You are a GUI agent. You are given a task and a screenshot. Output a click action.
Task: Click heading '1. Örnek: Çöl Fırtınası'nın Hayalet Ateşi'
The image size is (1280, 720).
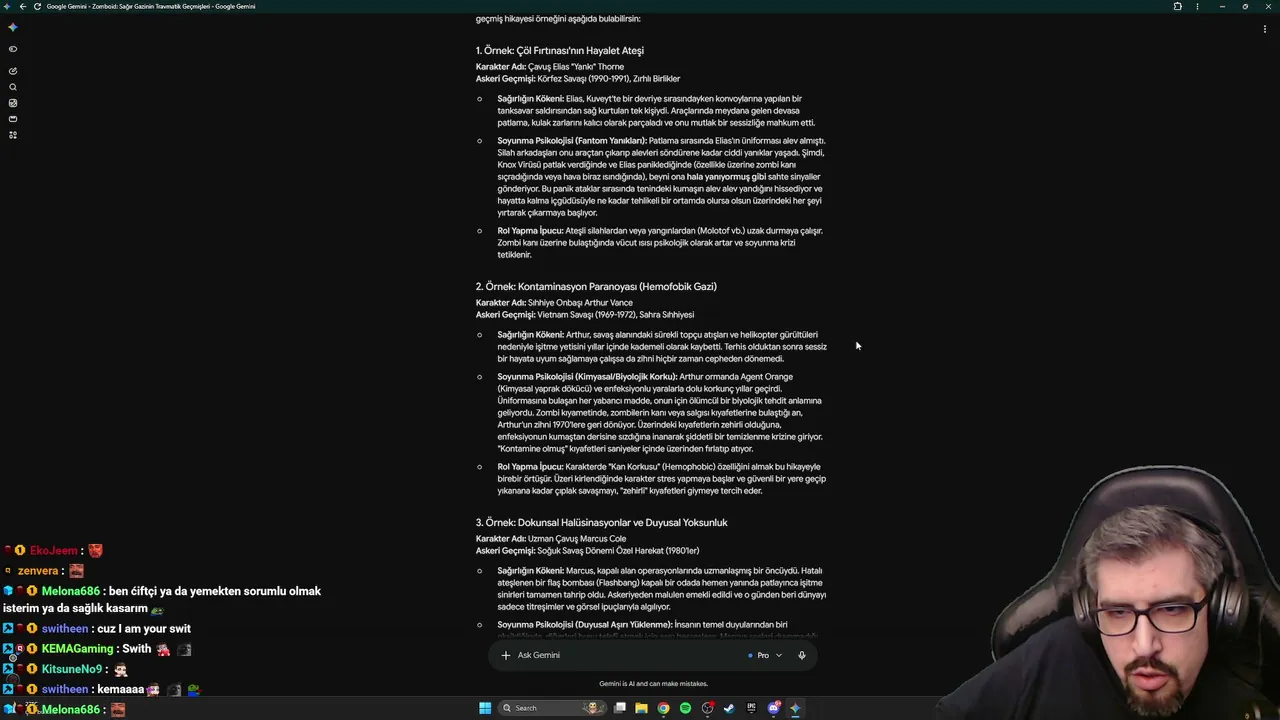click(x=560, y=51)
